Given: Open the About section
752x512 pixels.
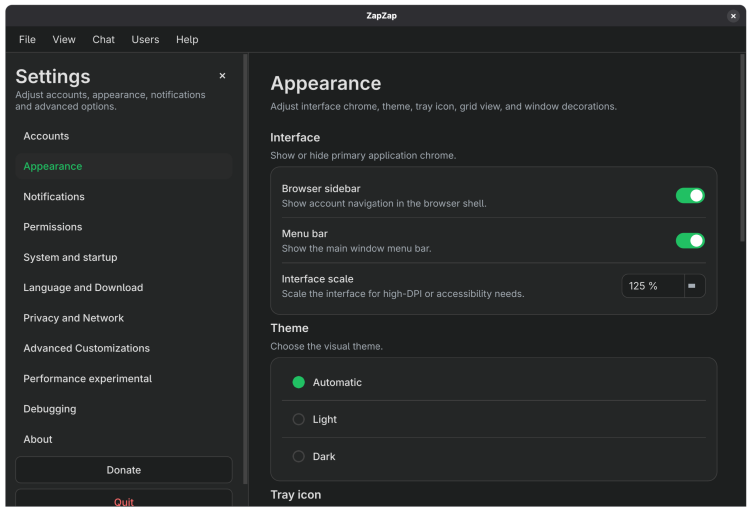Looking at the screenshot, I should [124, 439].
